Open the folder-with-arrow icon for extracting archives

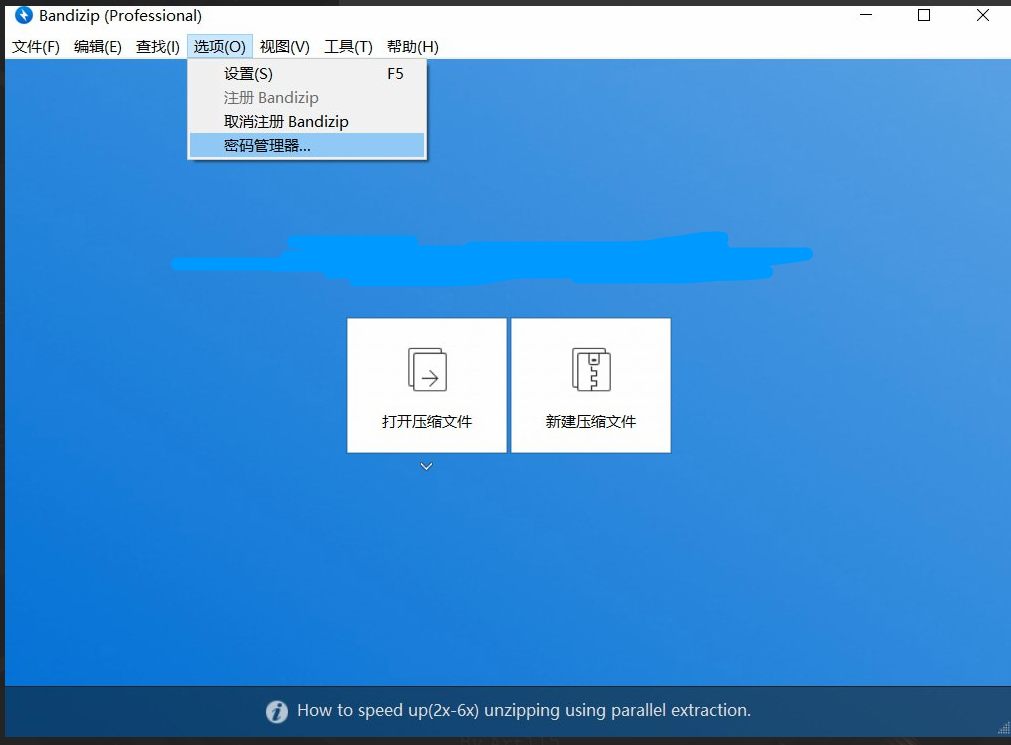click(426, 368)
